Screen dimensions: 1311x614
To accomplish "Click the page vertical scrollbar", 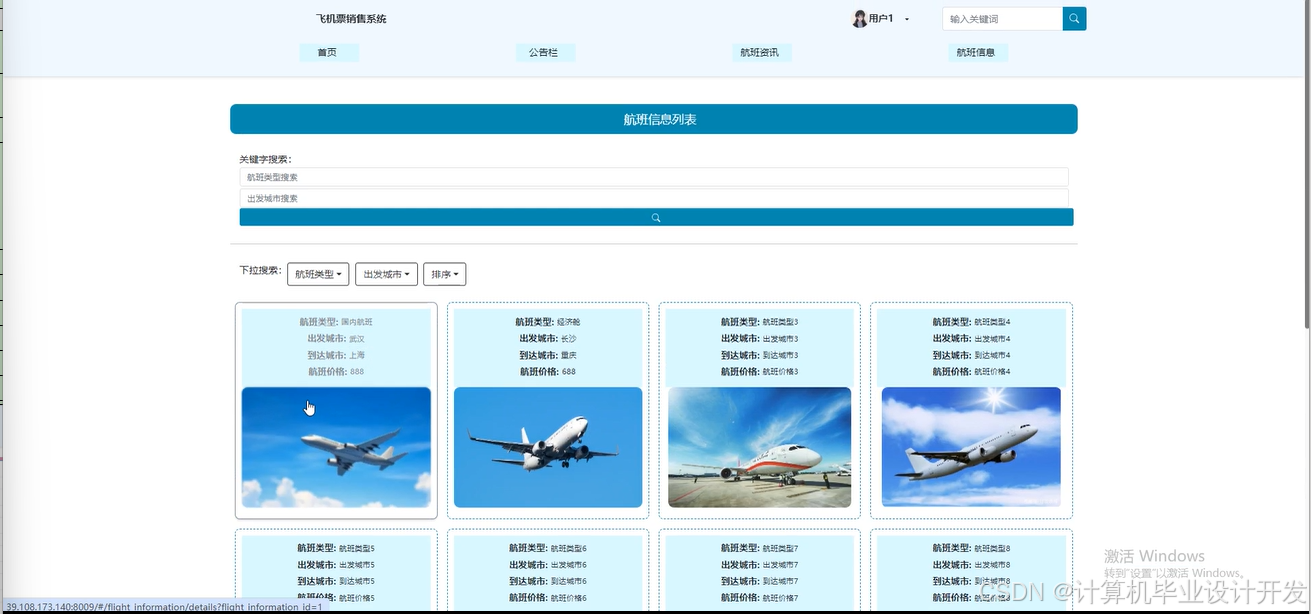I will 1306,165.
